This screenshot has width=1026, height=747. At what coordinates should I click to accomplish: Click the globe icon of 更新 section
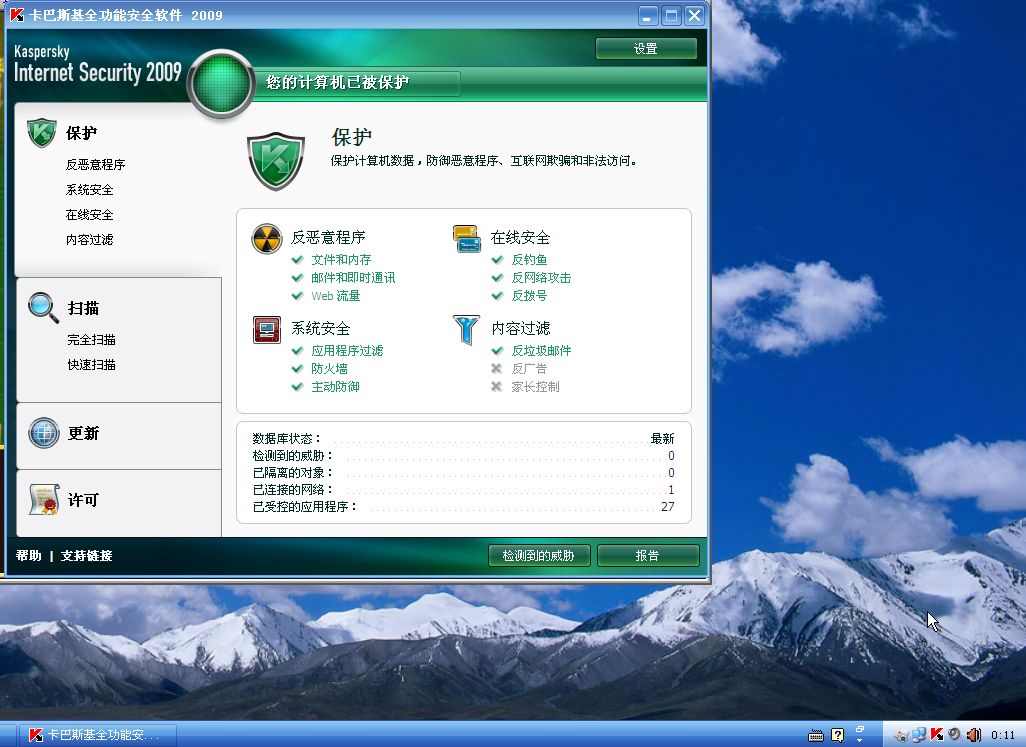(44, 433)
